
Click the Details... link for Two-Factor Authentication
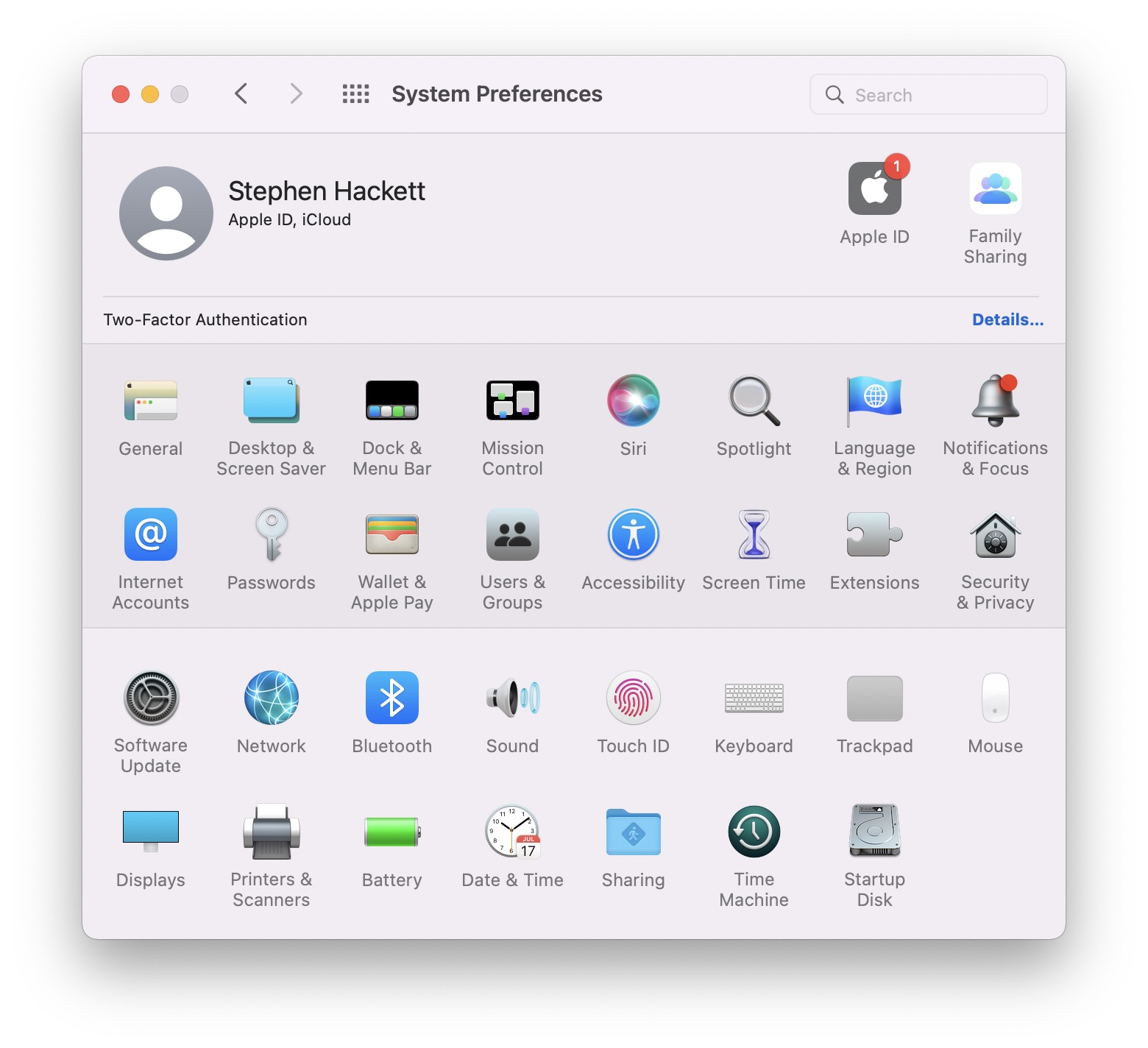pyautogui.click(x=1007, y=319)
